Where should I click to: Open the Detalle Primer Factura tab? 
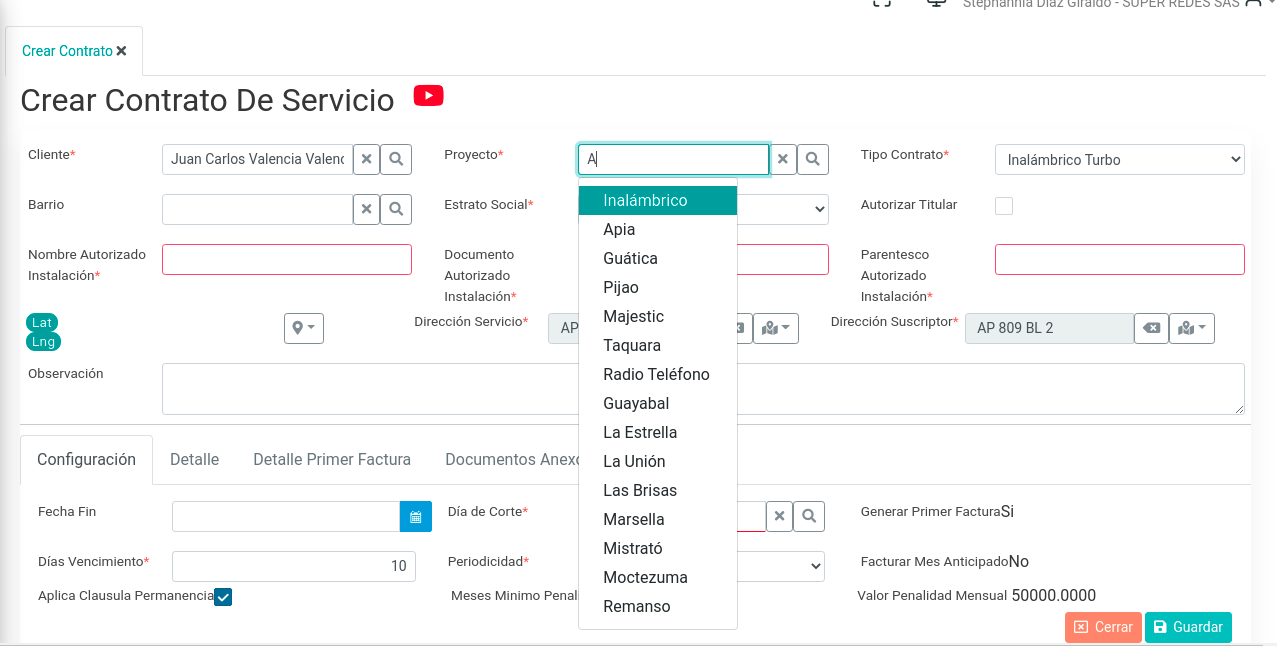click(x=332, y=460)
